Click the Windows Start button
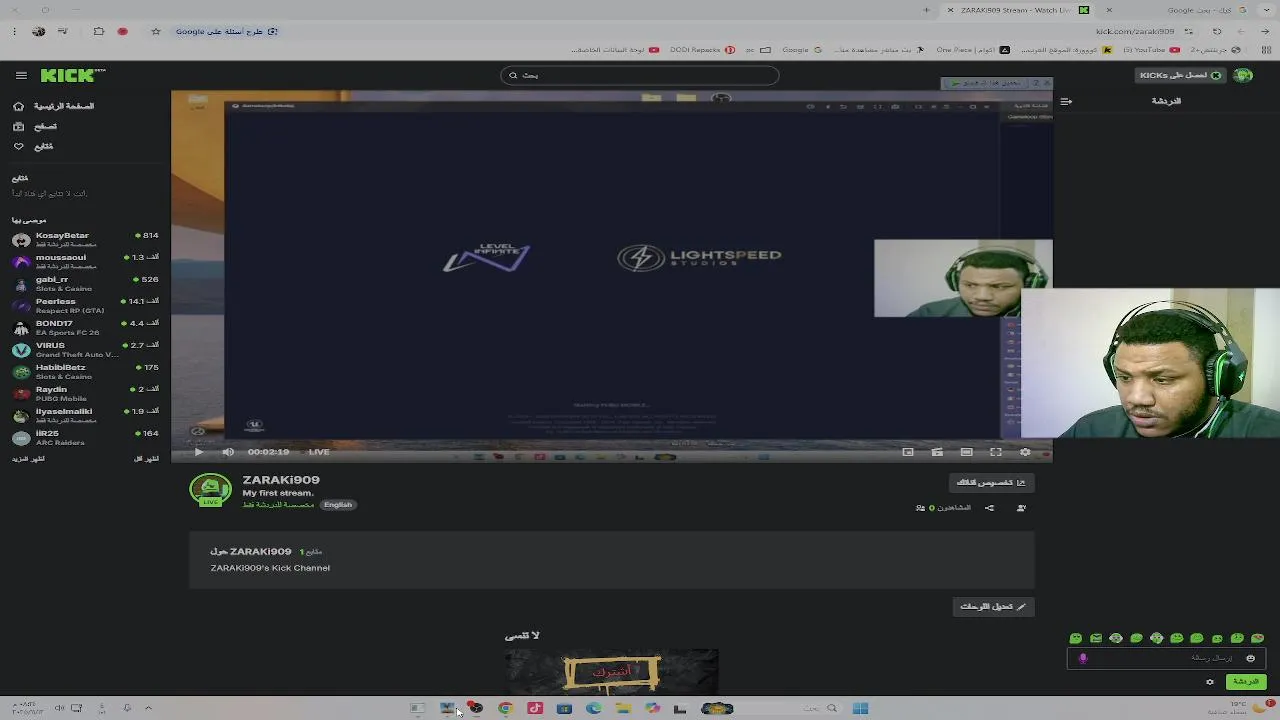1280x720 pixels. [x=861, y=708]
